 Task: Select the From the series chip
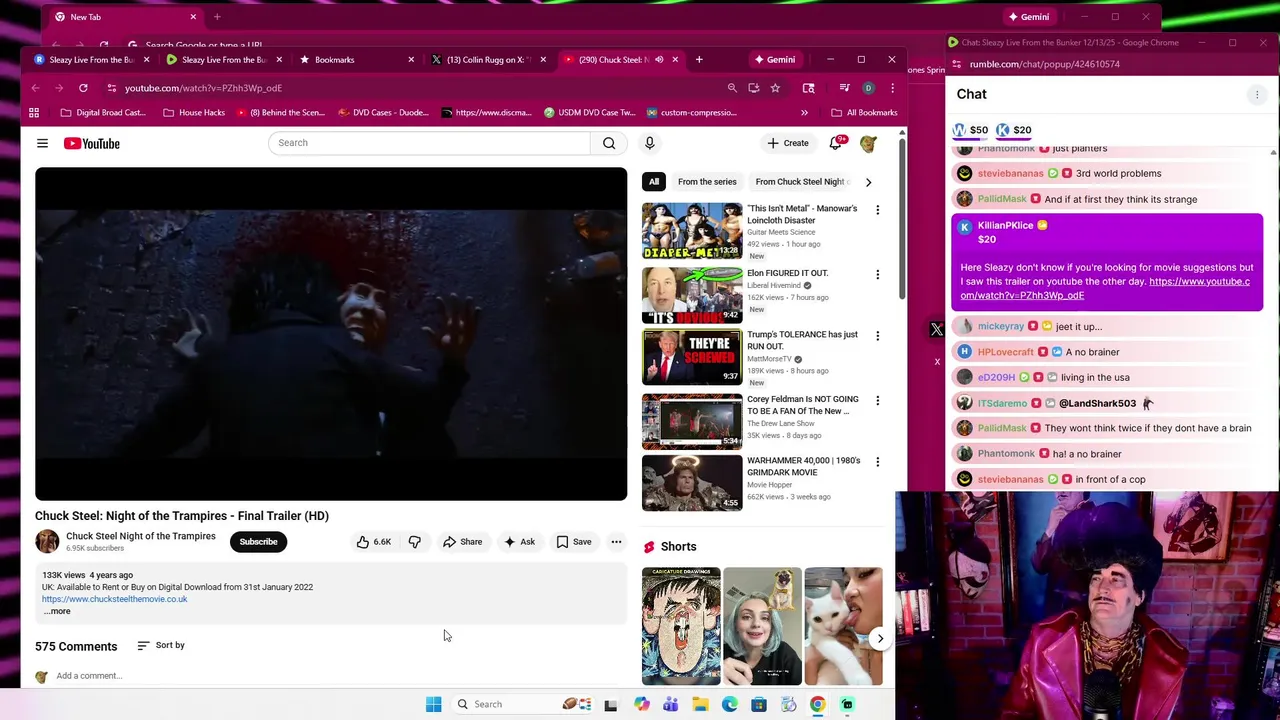707,182
